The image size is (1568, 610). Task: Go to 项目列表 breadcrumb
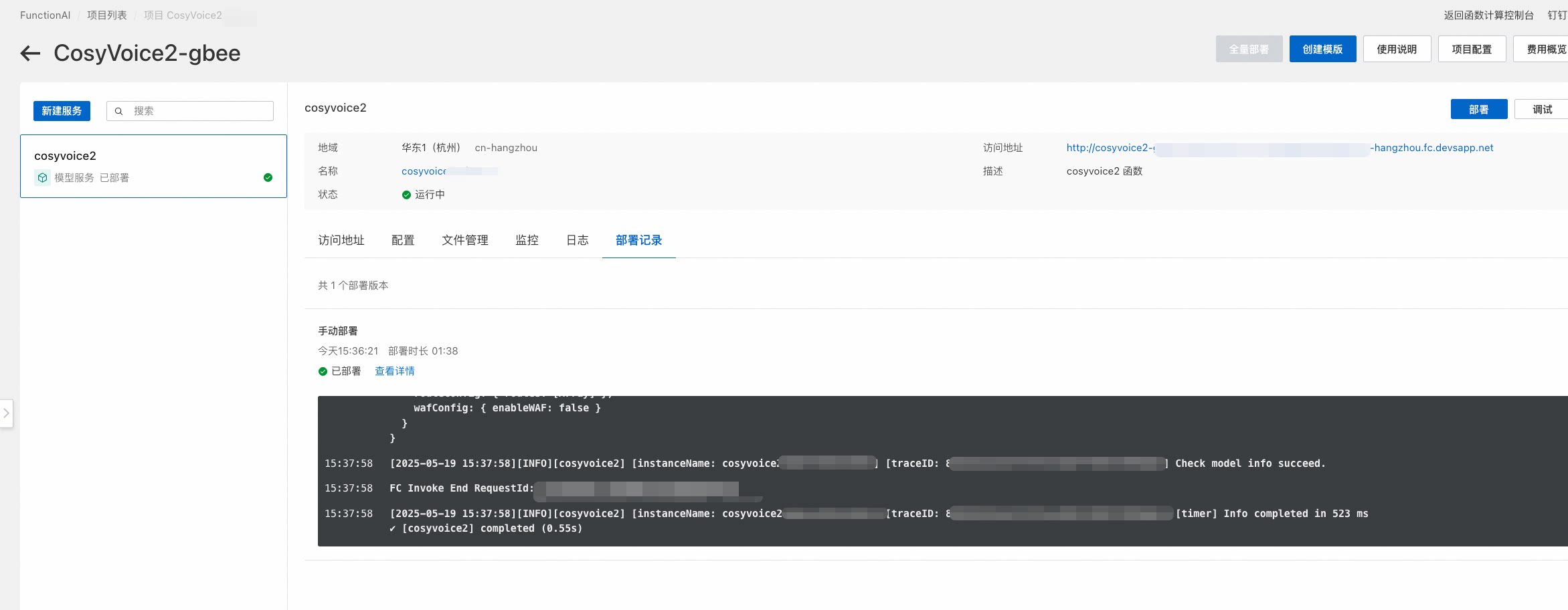(x=107, y=15)
